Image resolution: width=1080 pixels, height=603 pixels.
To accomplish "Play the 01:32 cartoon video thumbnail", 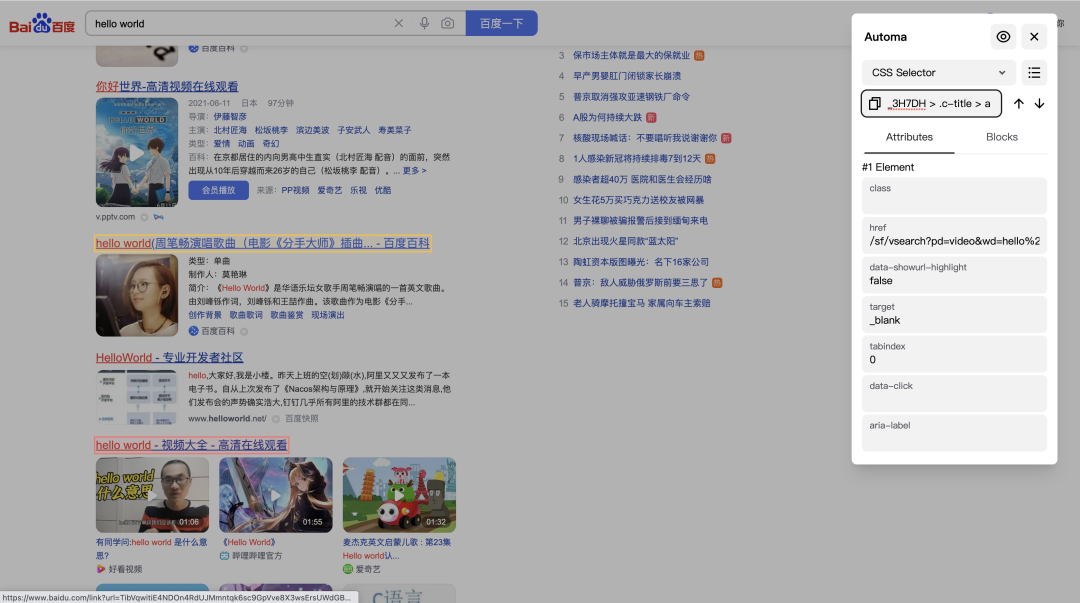I will point(399,495).
